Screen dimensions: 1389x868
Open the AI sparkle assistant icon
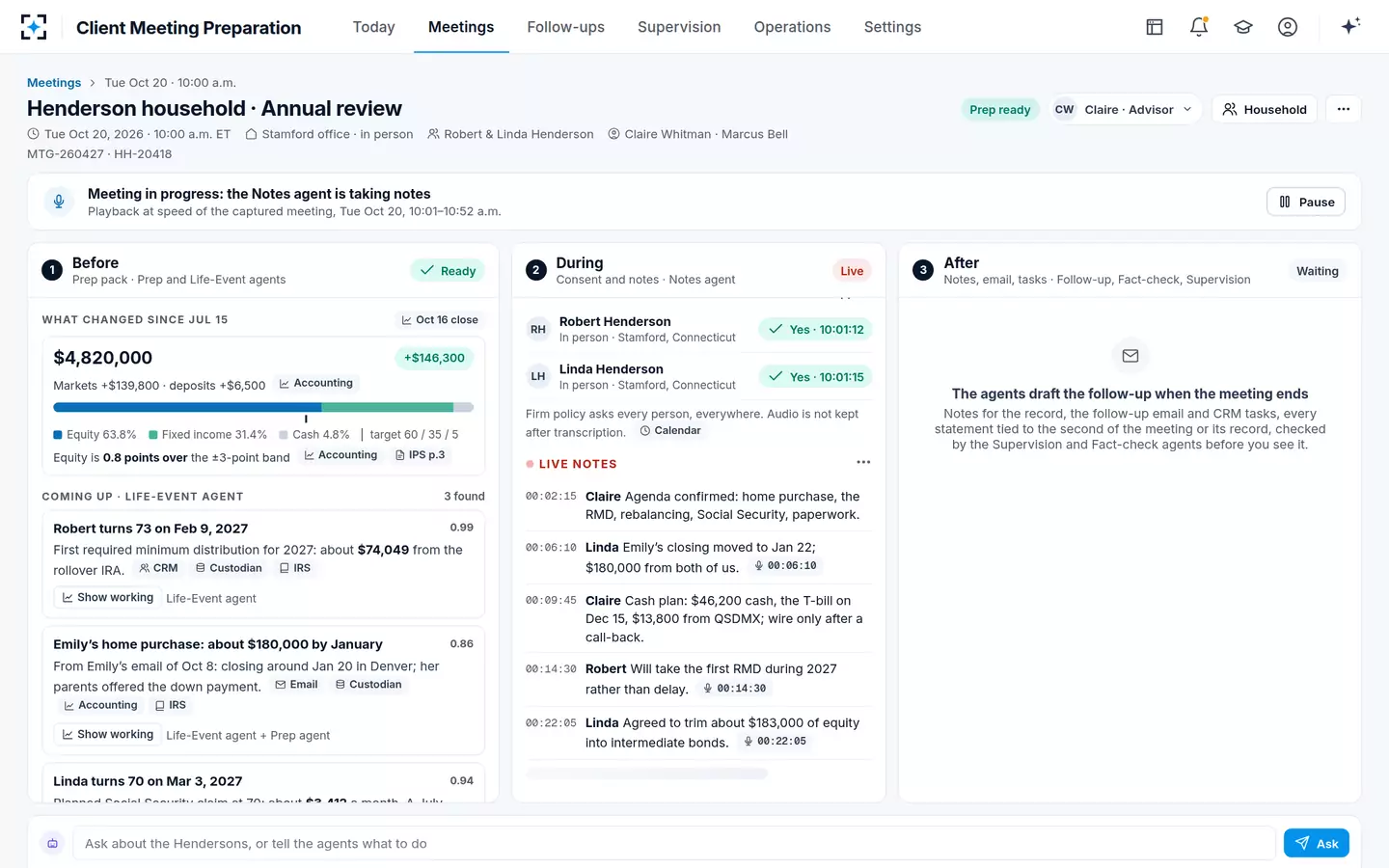coord(1350,26)
